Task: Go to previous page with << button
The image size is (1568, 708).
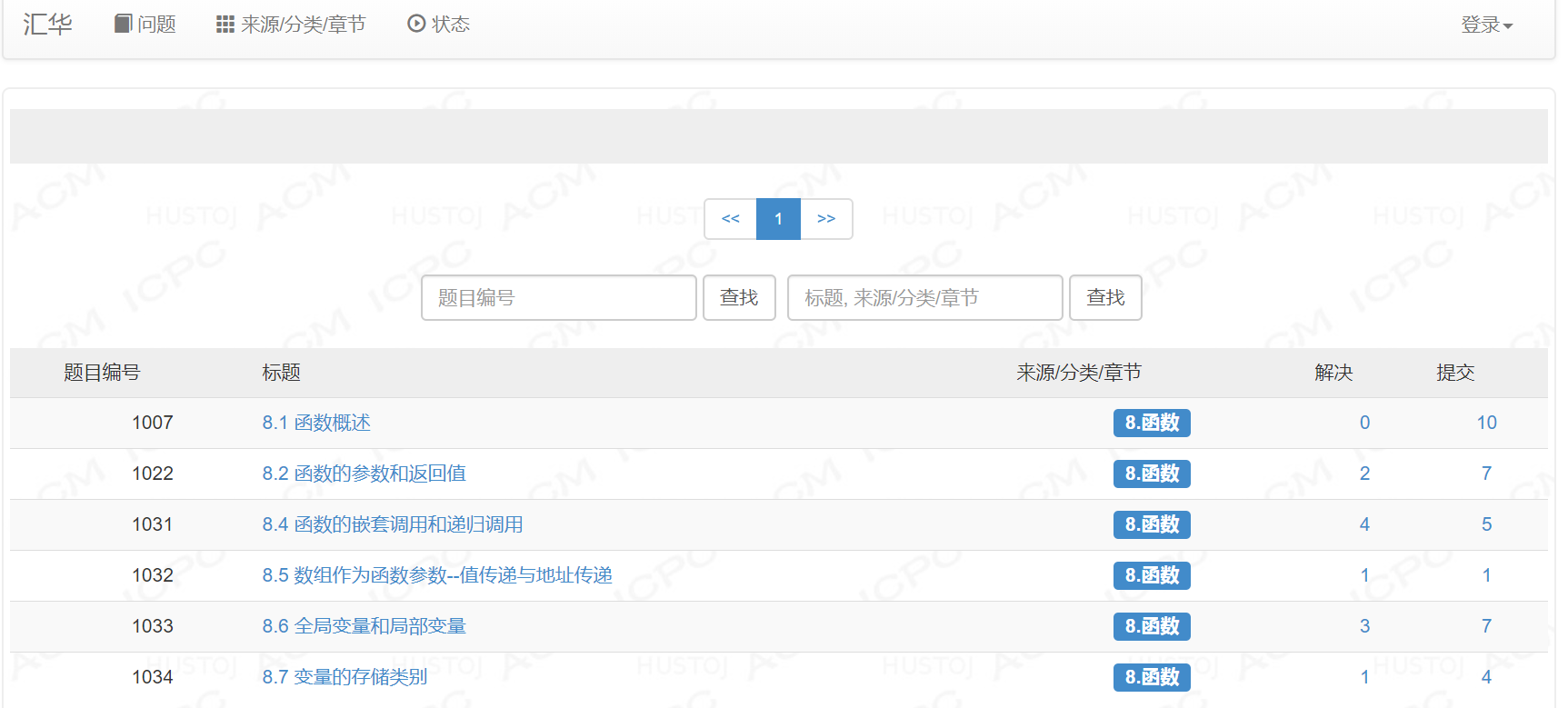Action: pyautogui.click(x=730, y=219)
